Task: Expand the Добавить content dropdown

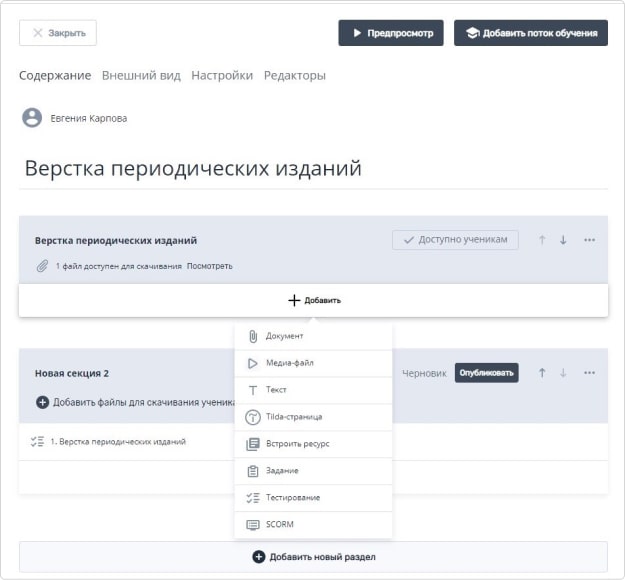Action: [x=314, y=301]
